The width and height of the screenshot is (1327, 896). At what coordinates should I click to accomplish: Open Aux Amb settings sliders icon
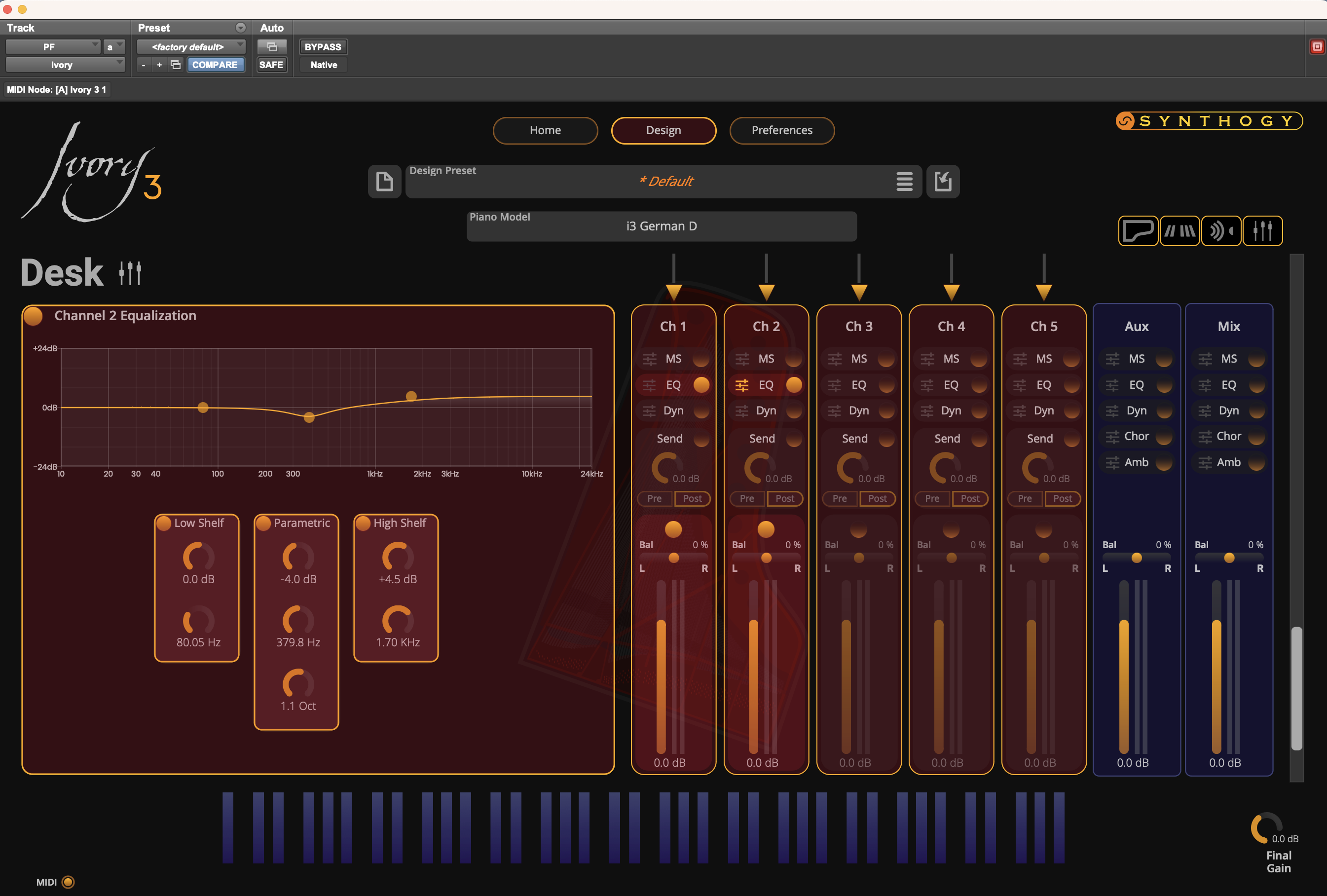pos(1112,463)
